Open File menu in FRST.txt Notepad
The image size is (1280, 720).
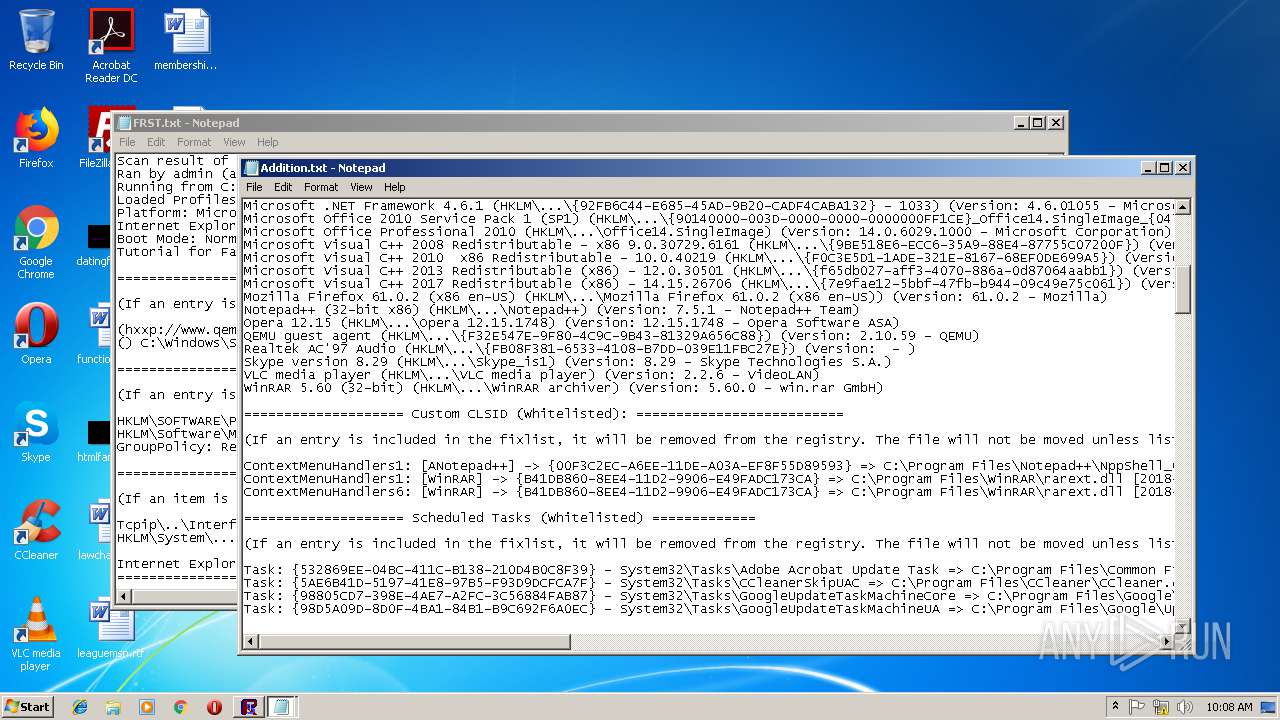click(x=127, y=142)
